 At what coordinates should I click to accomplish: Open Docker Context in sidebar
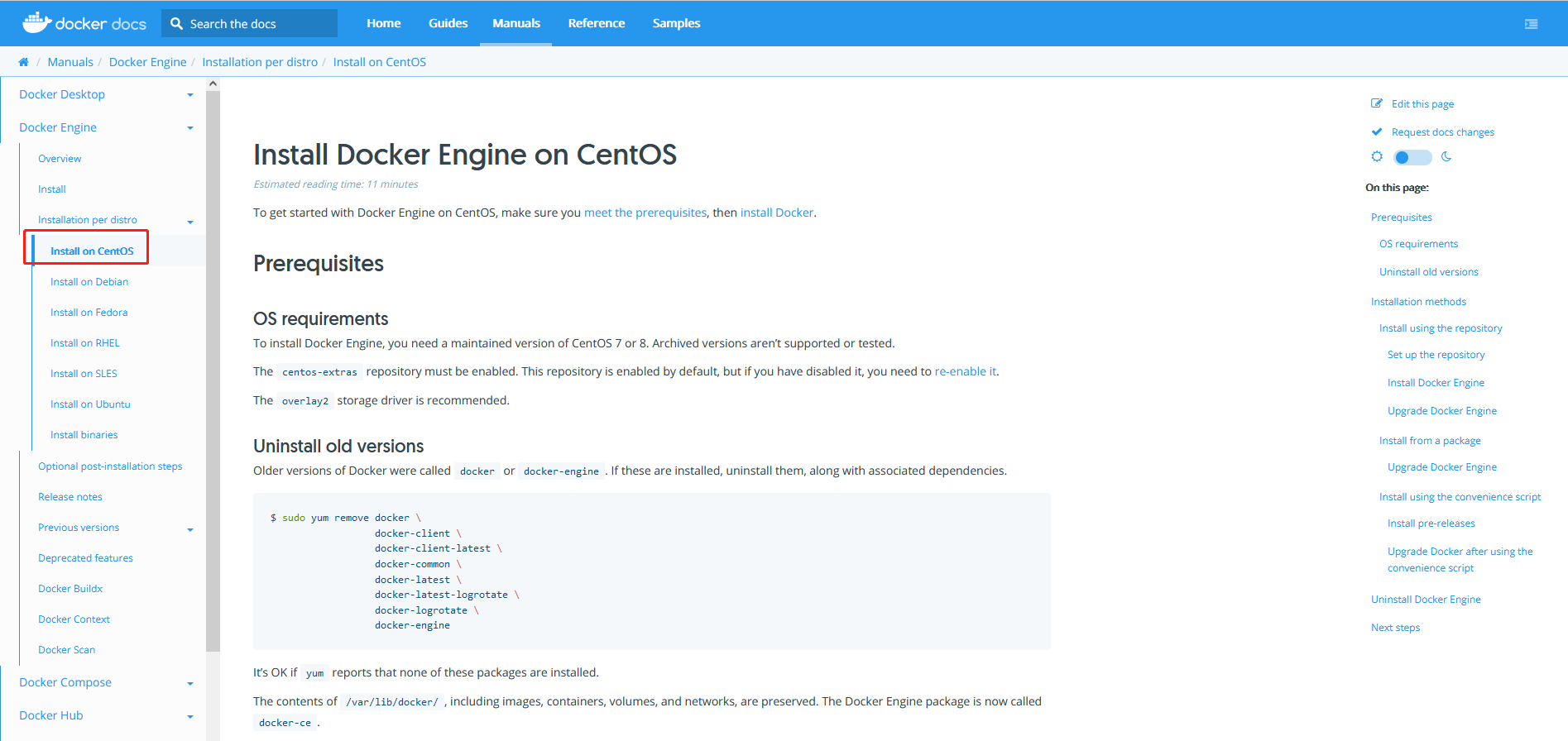(74, 619)
